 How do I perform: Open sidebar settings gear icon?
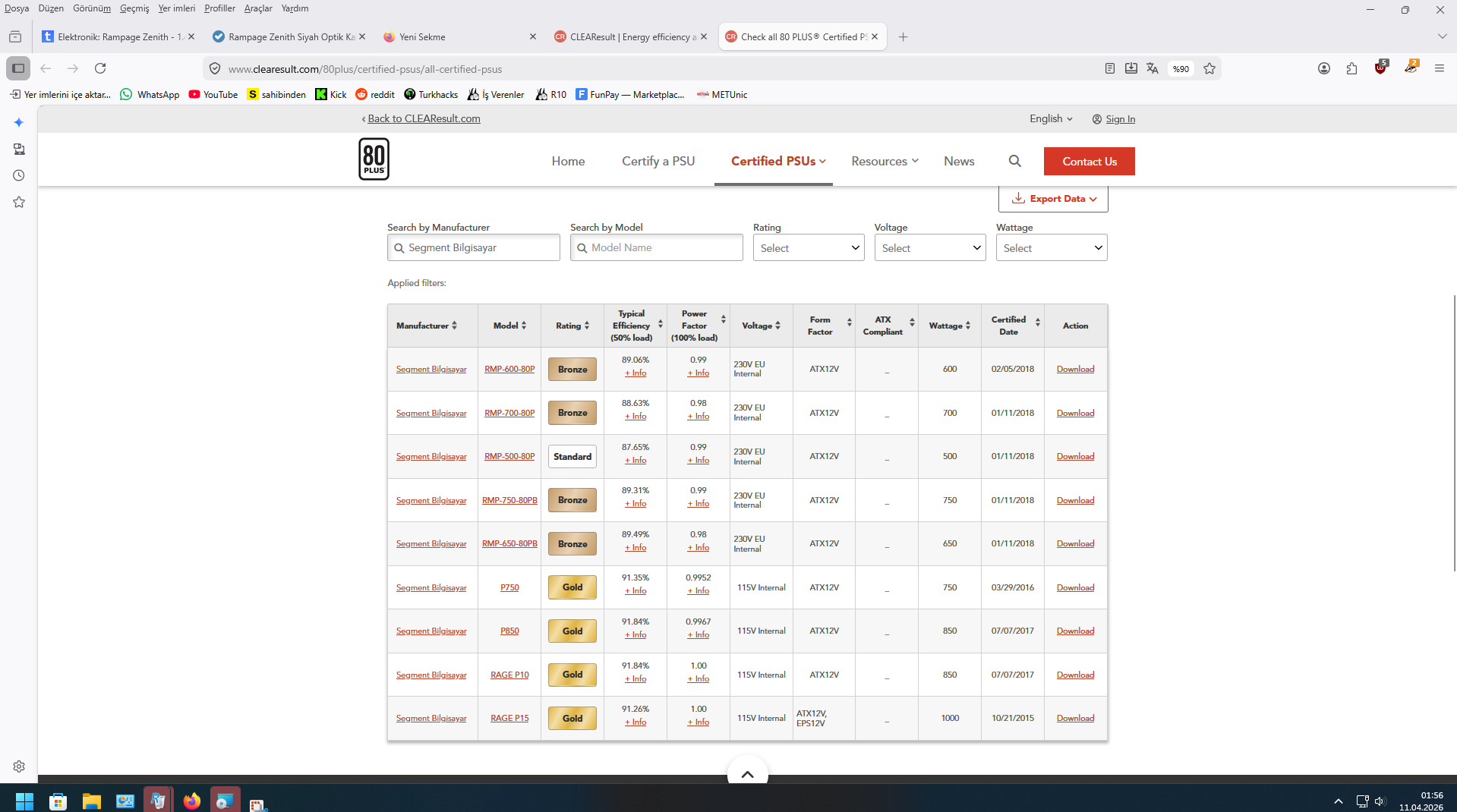click(19, 766)
